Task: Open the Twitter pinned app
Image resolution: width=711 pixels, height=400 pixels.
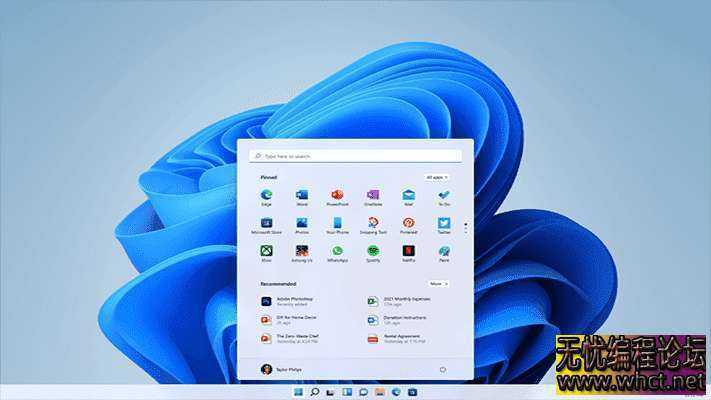Action: pyautogui.click(x=443, y=223)
